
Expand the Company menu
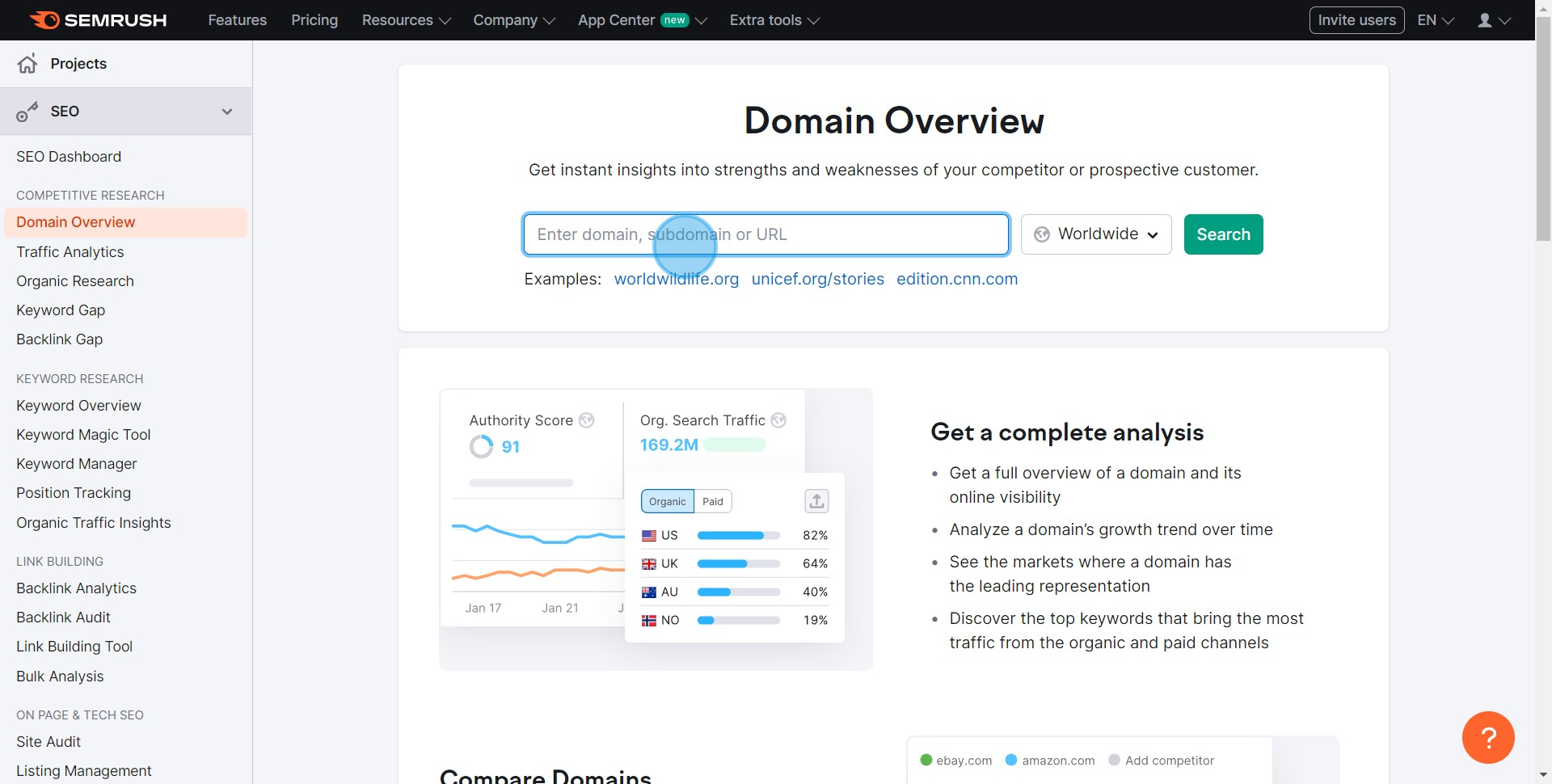tap(514, 20)
